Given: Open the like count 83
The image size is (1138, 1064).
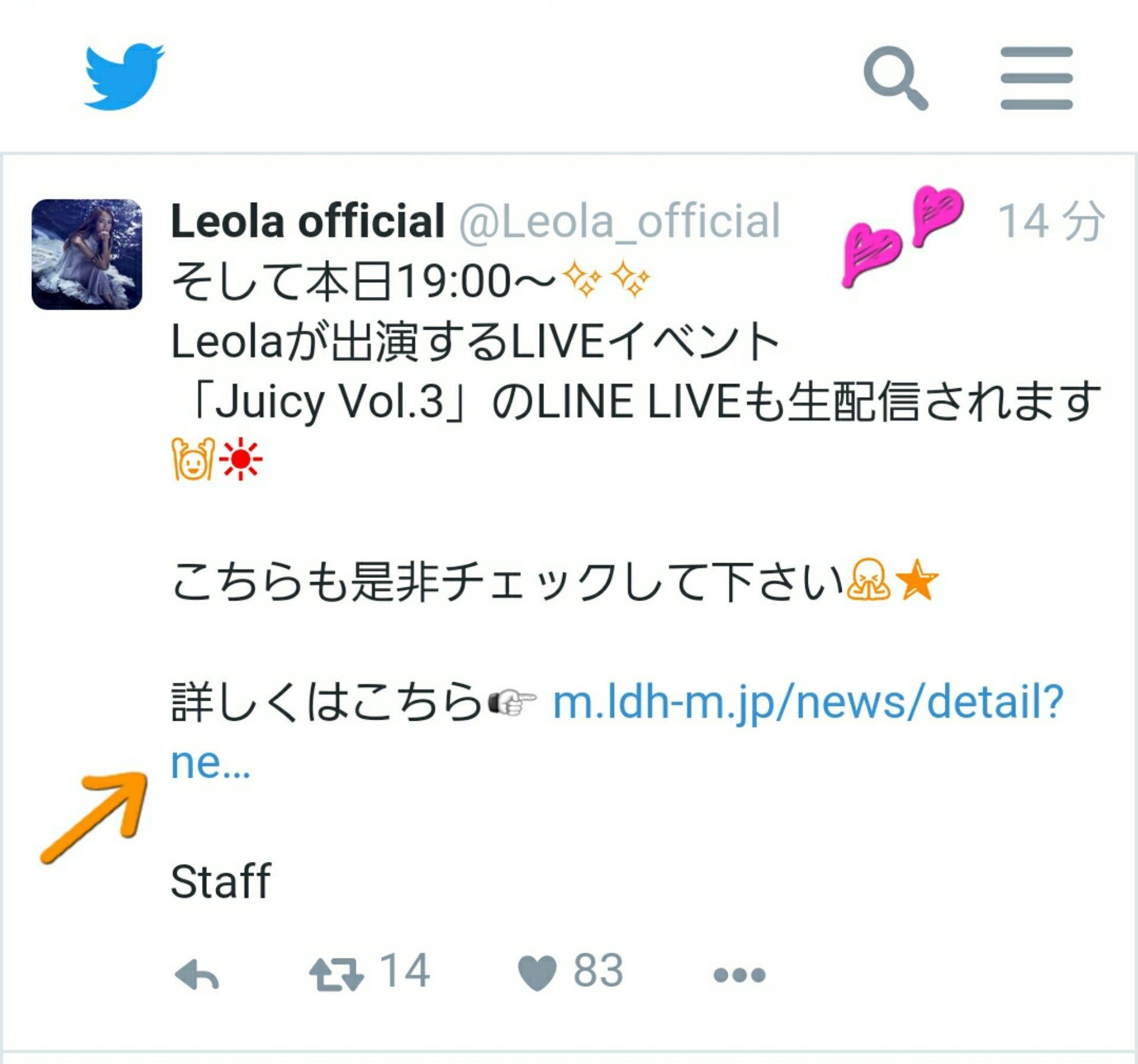Looking at the screenshot, I should 598,971.
